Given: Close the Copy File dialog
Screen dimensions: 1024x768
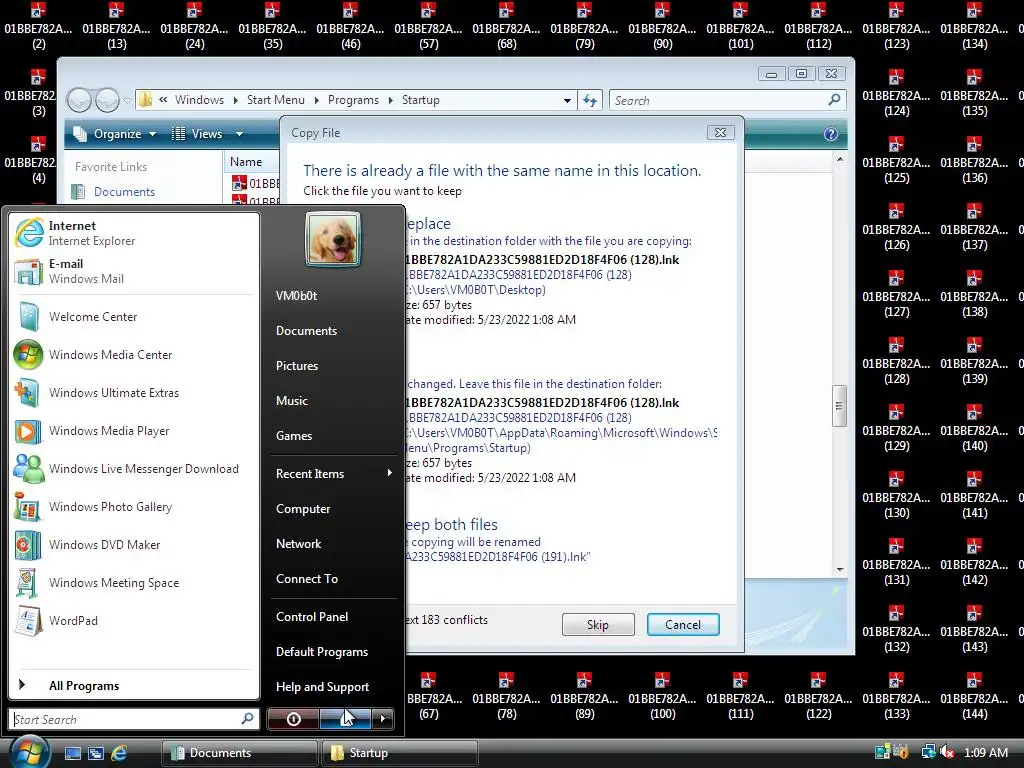Looking at the screenshot, I should (x=720, y=133).
